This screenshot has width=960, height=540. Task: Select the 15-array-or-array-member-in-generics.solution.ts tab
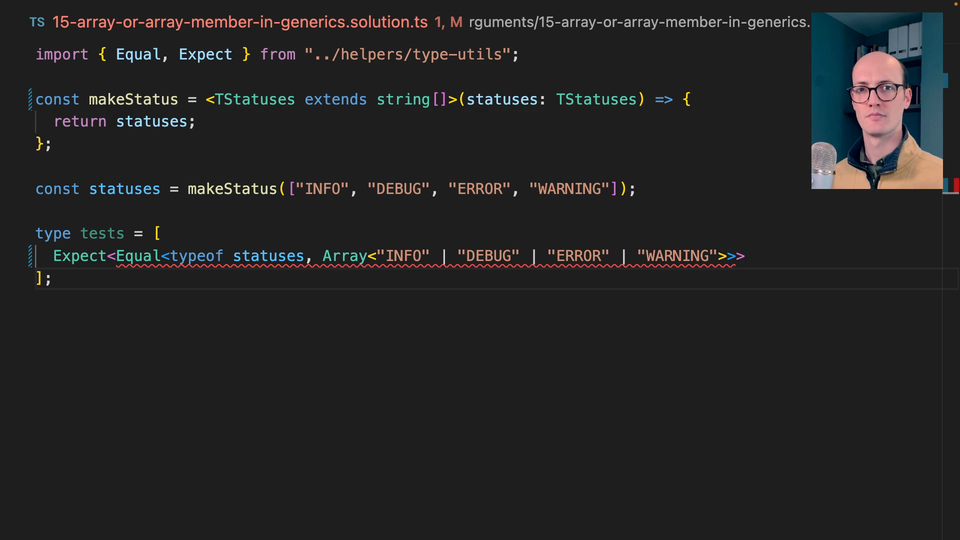coord(239,21)
